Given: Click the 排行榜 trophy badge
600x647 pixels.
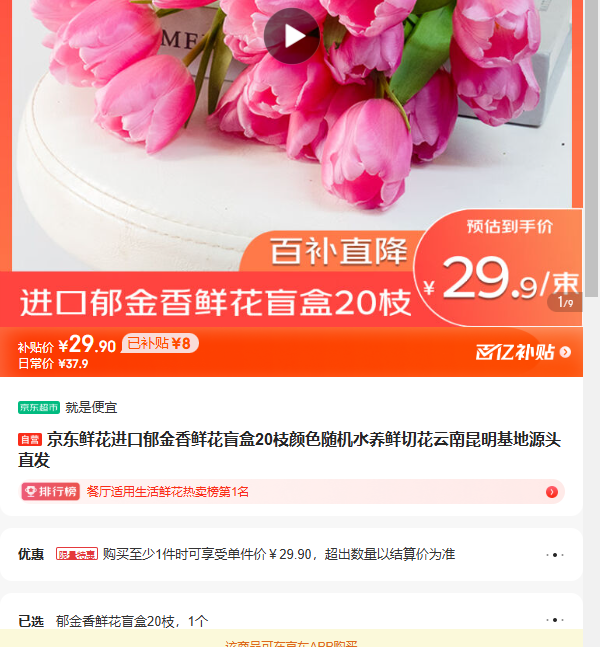Looking at the screenshot, I should 51,491.
